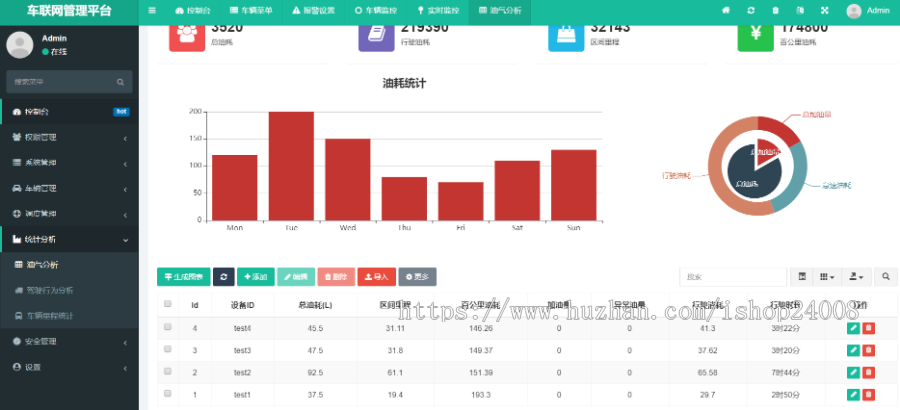Delete the test1 row with the red trash icon
The image size is (900, 410).
868,394
